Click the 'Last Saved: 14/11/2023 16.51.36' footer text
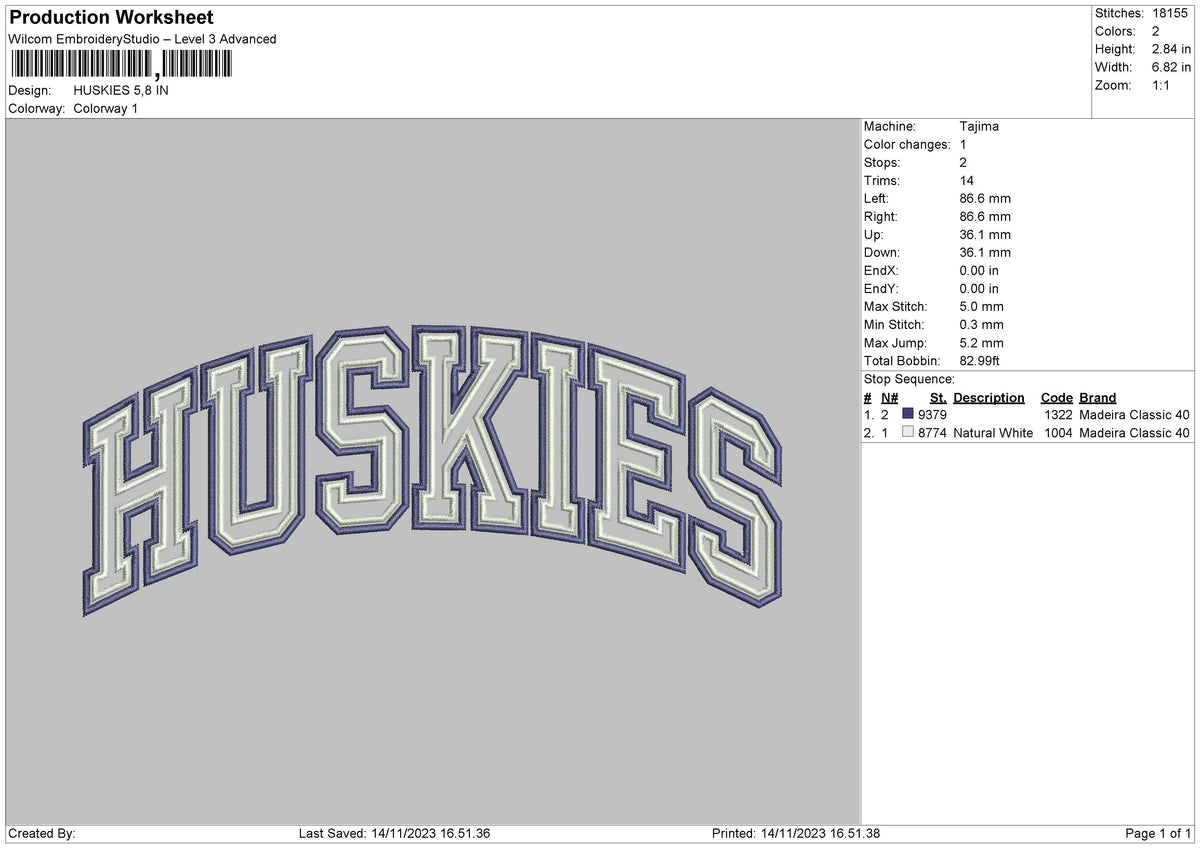Screen dimensions: 1200x848 394,833
